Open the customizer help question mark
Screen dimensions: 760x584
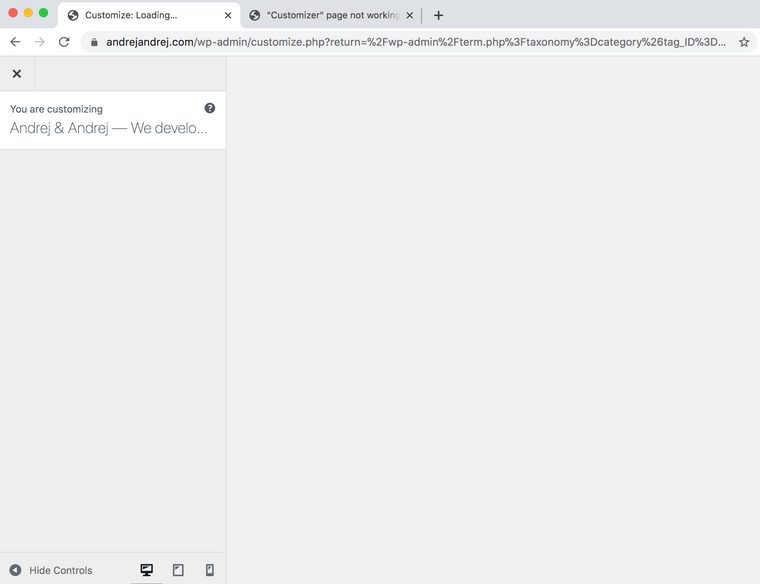coord(210,108)
